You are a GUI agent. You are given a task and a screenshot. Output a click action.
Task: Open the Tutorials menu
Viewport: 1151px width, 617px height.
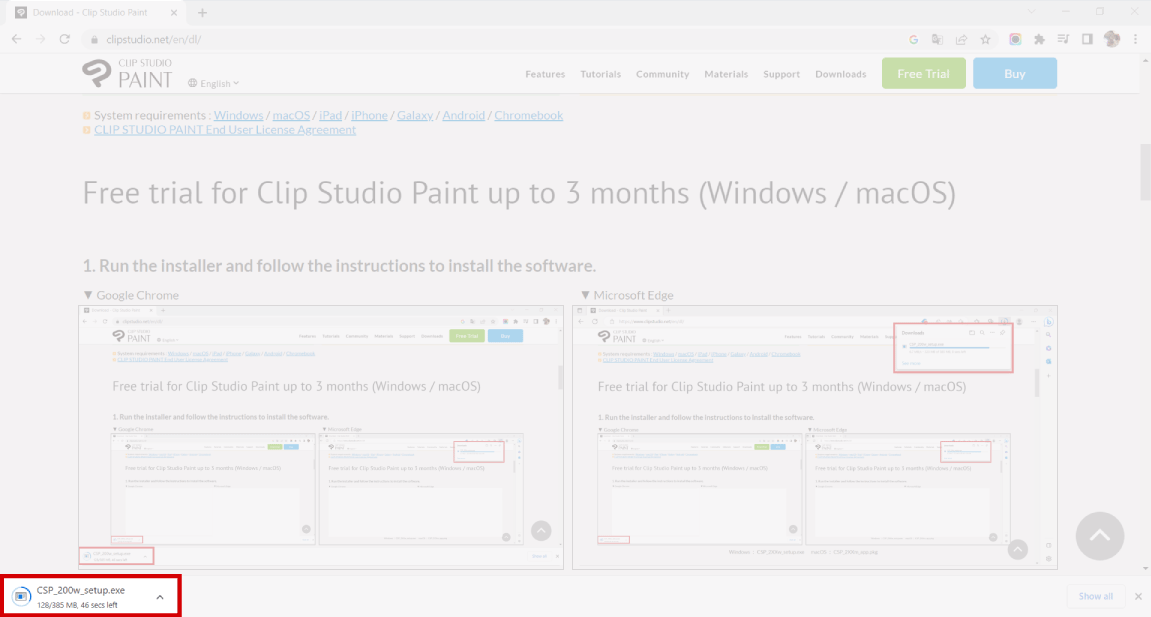click(x=600, y=74)
